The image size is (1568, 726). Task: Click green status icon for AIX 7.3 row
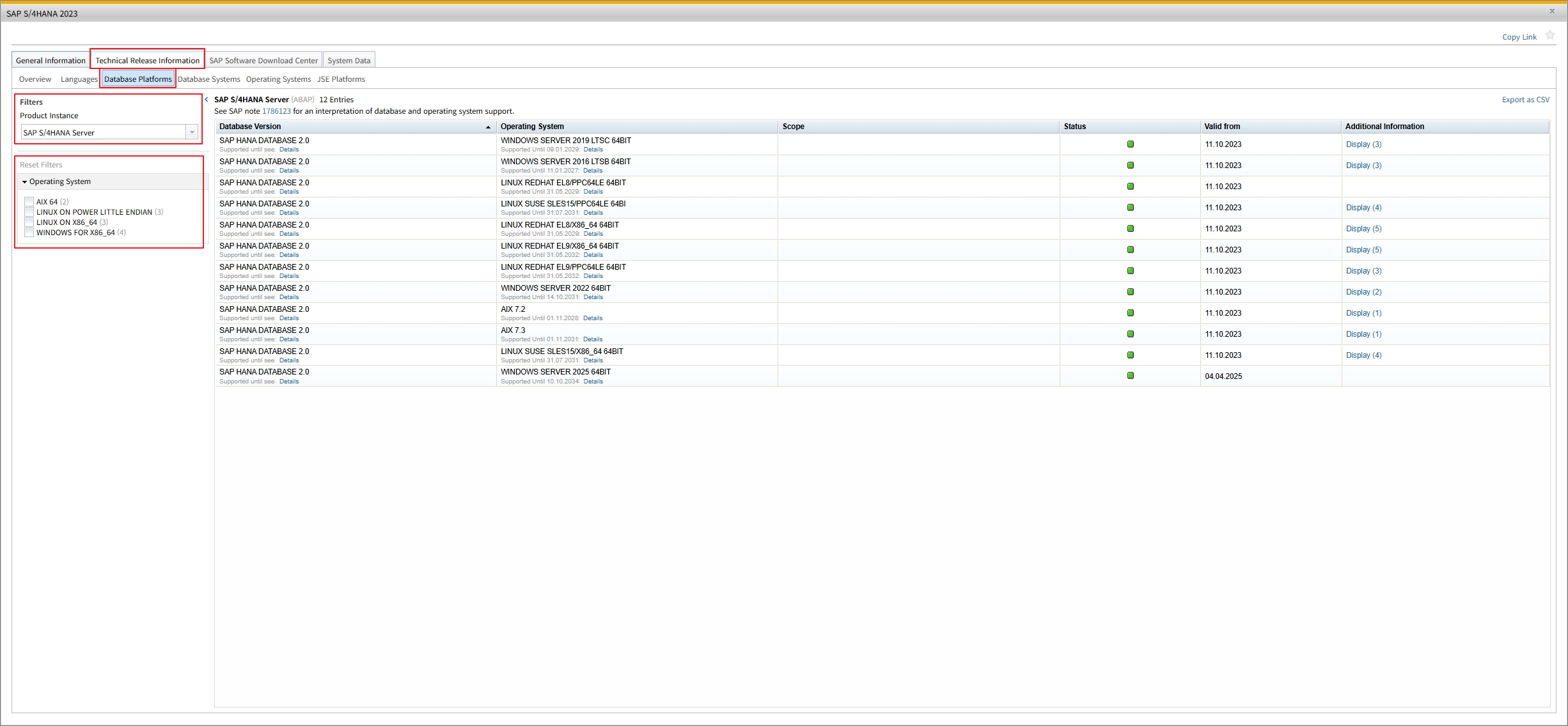1130,334
